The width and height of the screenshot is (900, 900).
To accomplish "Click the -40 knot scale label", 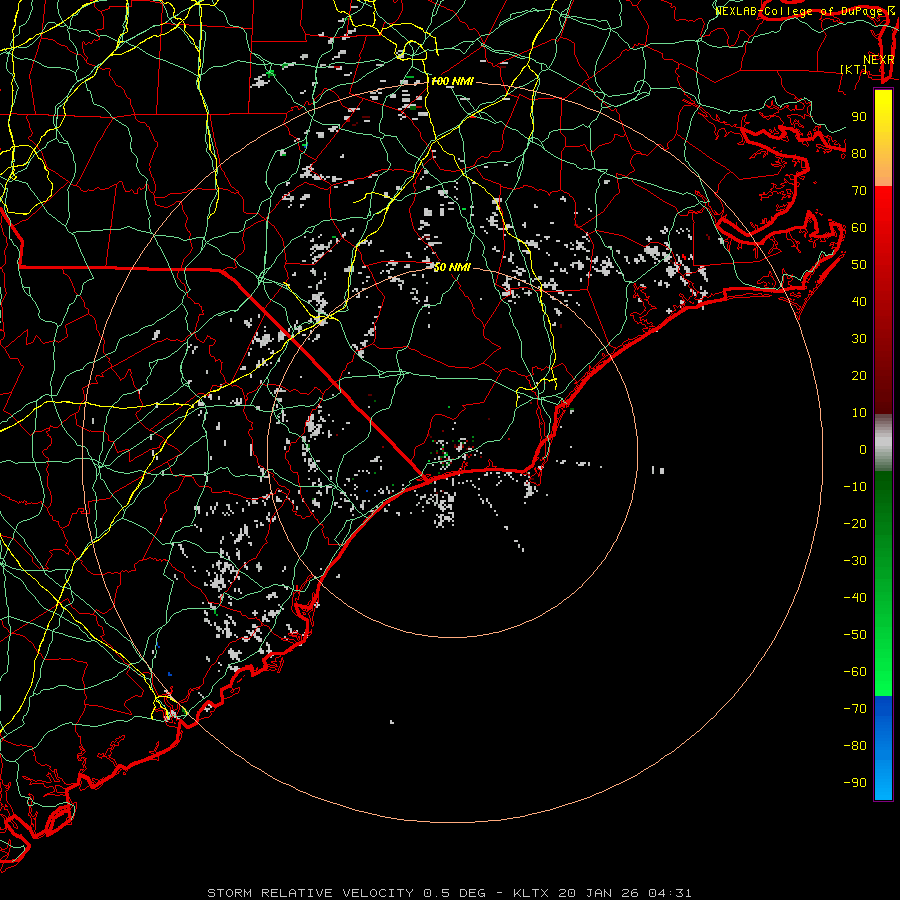I will (x=855, y=598).
